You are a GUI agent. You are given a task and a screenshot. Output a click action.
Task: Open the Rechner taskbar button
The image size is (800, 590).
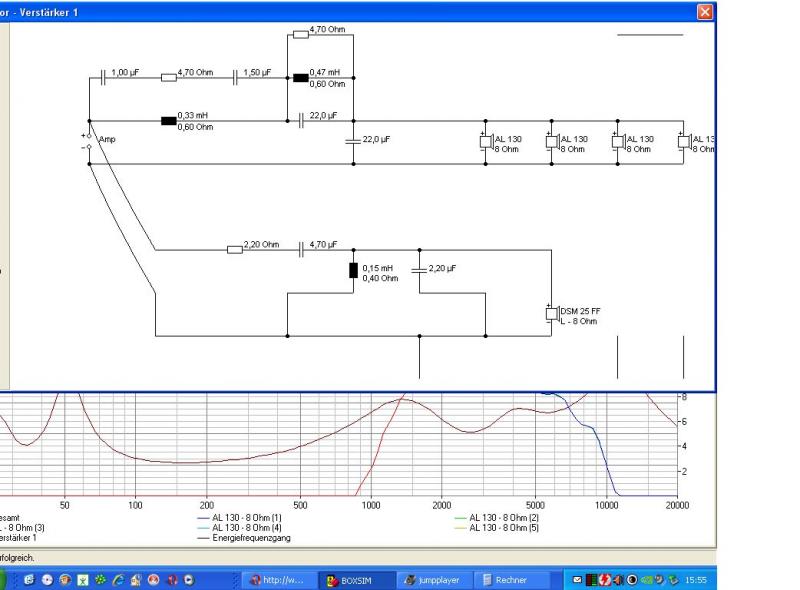pyautogui.click(x=510, y=580)
